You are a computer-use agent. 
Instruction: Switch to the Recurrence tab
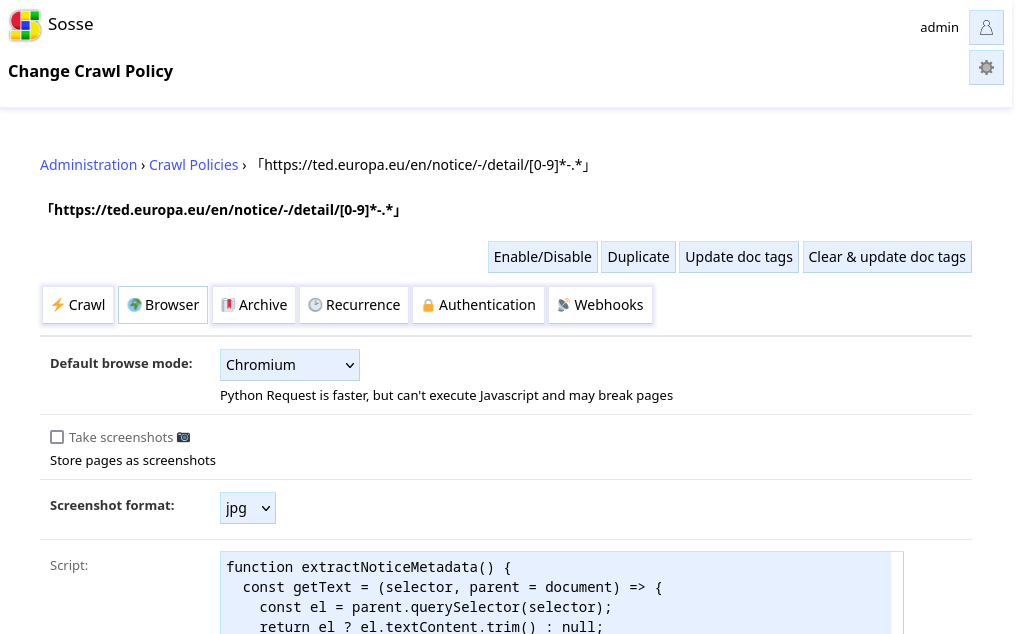pyautogui.click(x=354, y=305)
